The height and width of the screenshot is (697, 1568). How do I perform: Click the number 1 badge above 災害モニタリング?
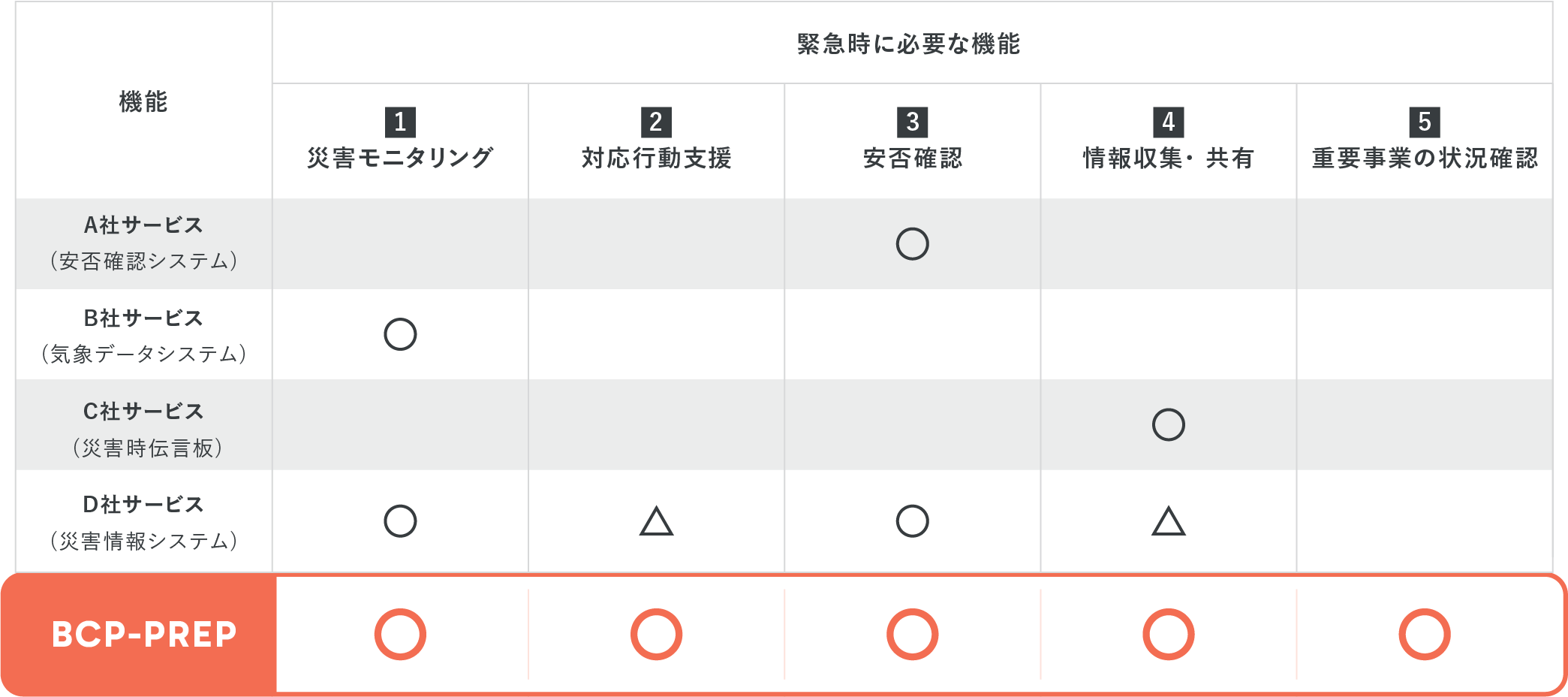tap(400, 122)
